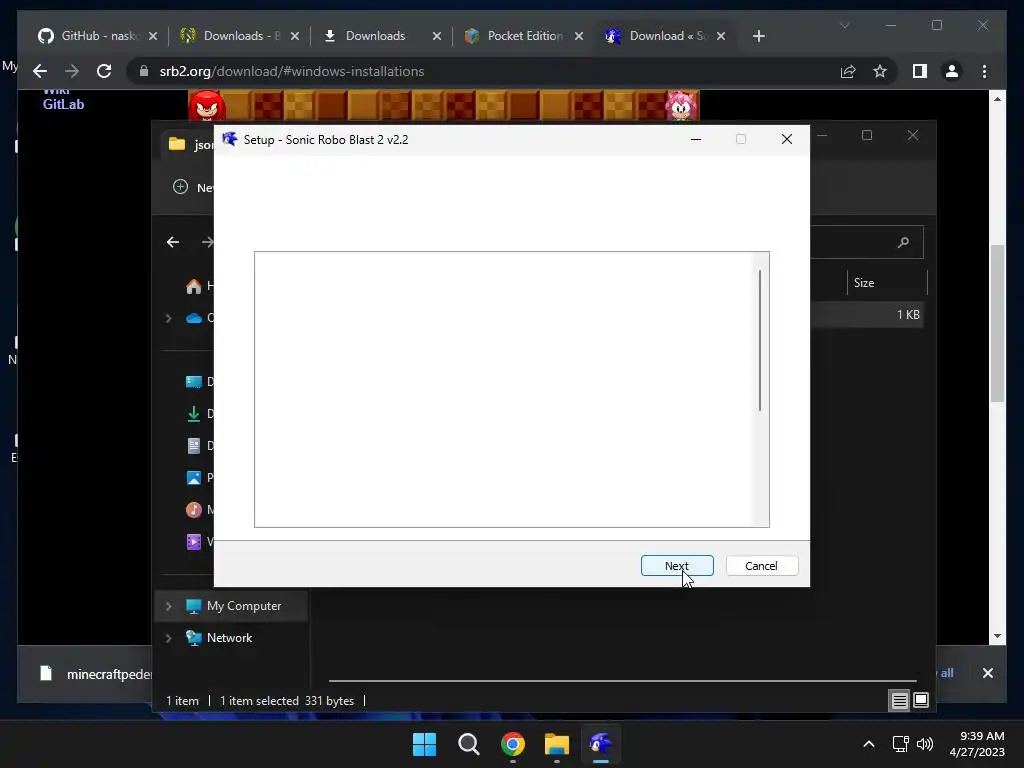Expand Network in navigation pane
The height and width of the screenshot is (768, 1024).
168,638
